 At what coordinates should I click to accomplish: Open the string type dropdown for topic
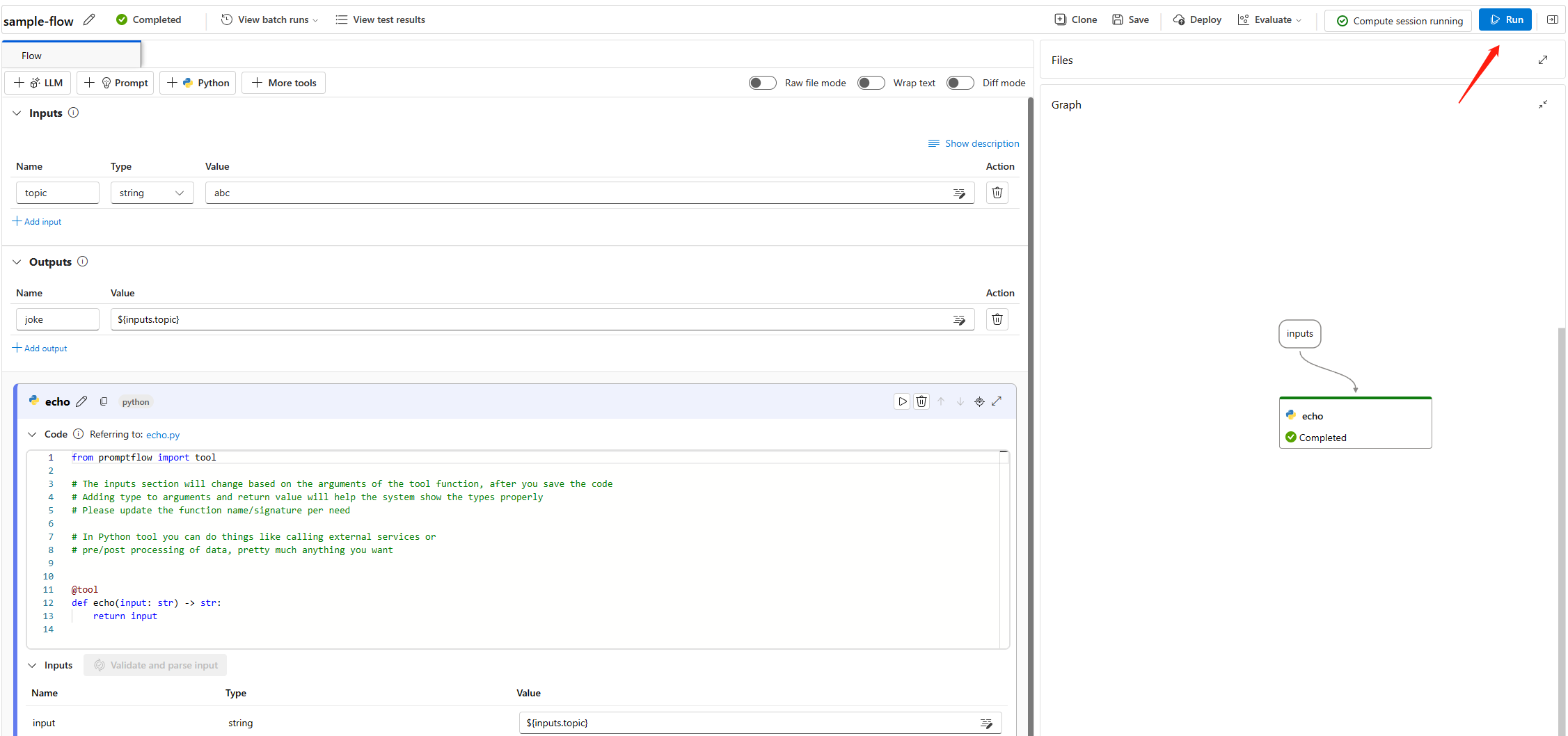click(x=152, y=193)
